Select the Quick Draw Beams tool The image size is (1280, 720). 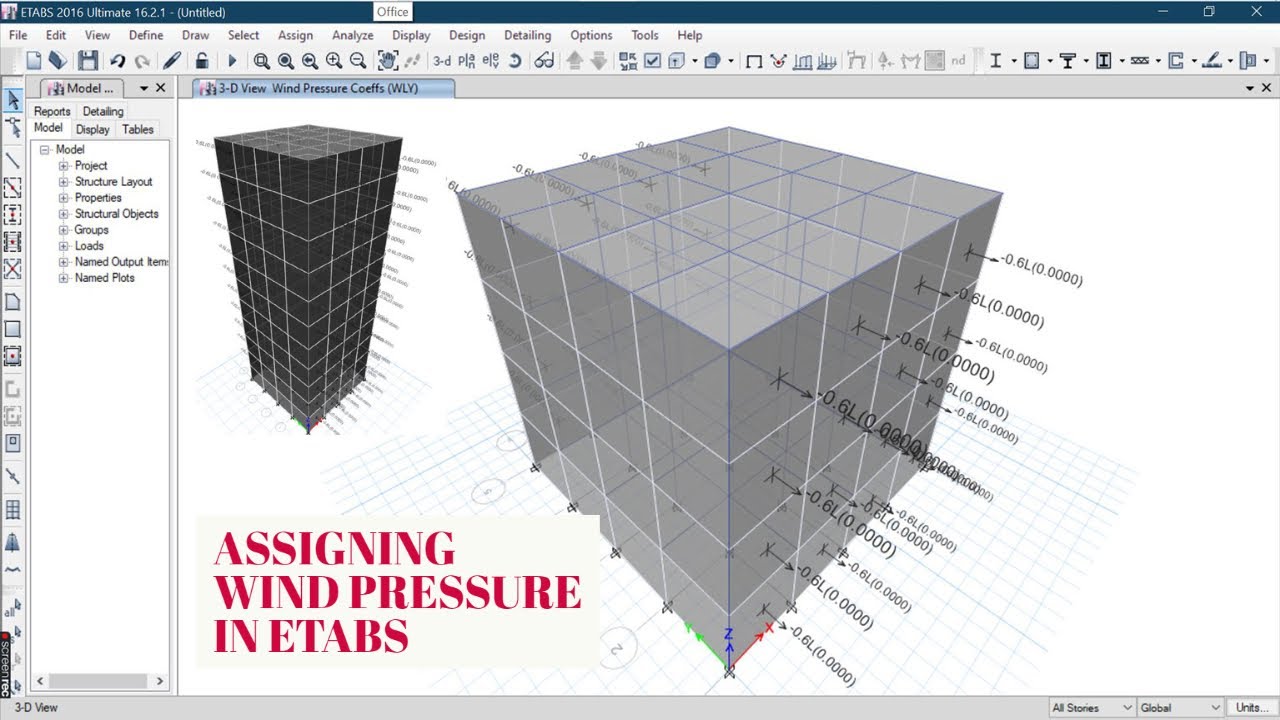[13, 188]
